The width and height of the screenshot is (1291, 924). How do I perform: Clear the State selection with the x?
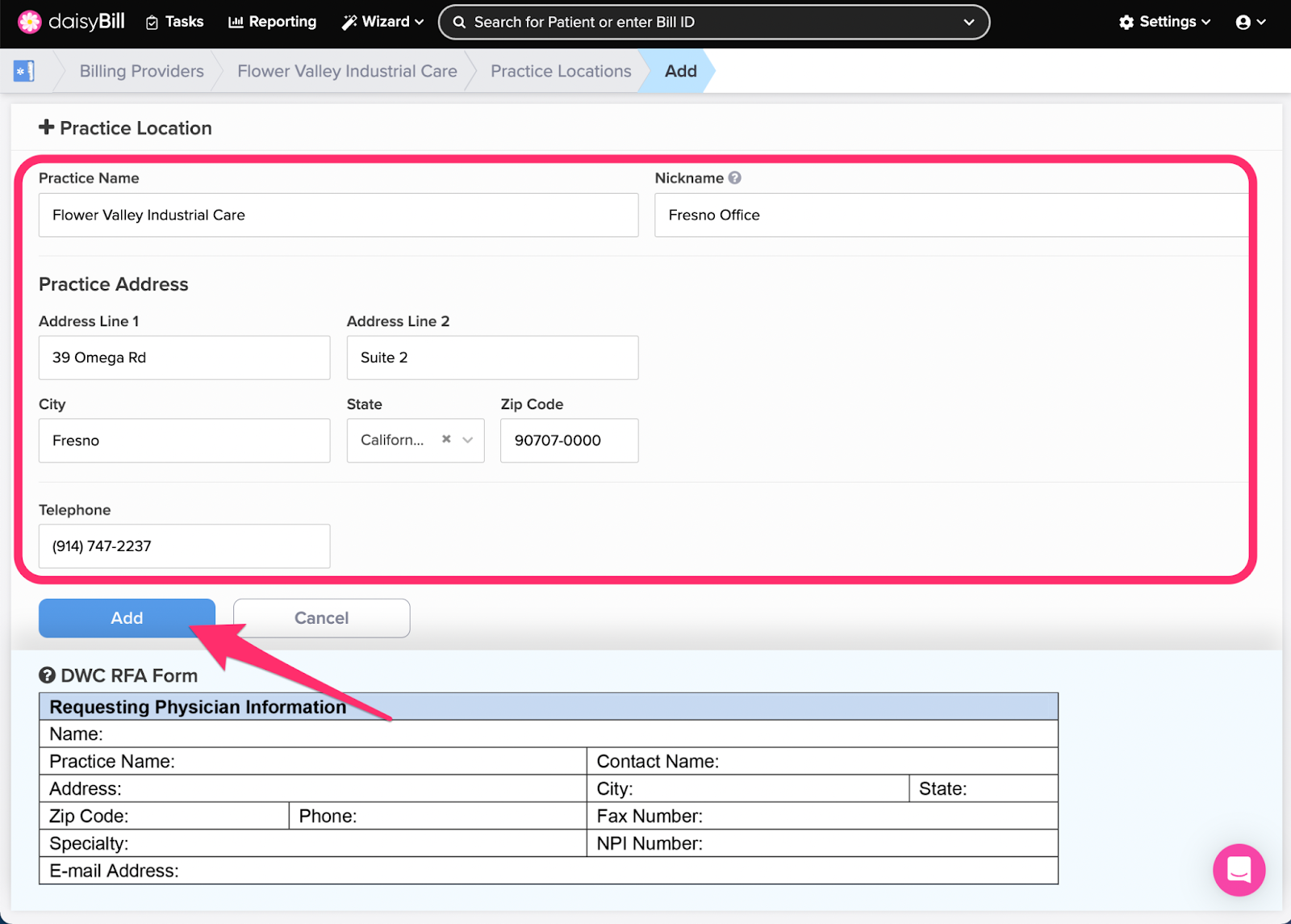click(446, 440)
